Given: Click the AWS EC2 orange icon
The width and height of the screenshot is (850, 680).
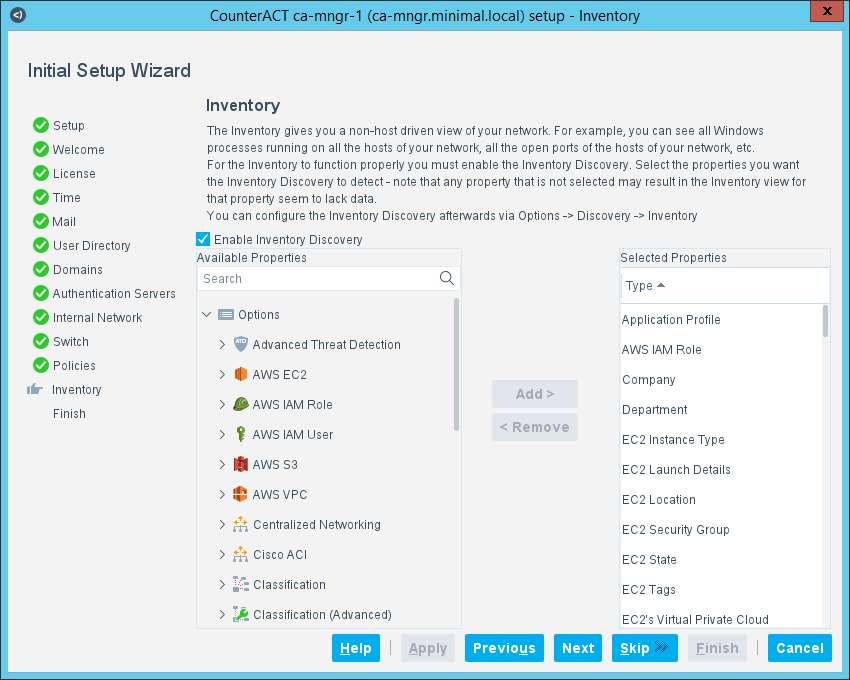Looking at the screenshot, I should click(241, 374).
